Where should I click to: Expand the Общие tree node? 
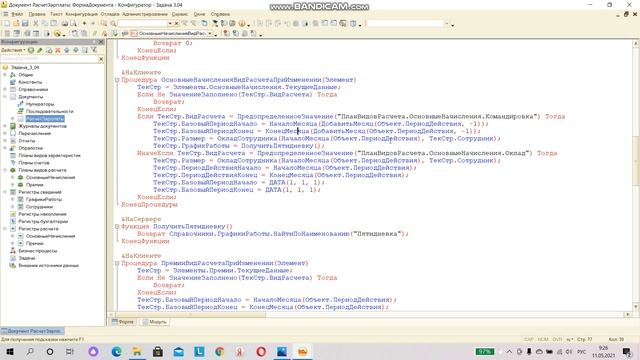5,75
